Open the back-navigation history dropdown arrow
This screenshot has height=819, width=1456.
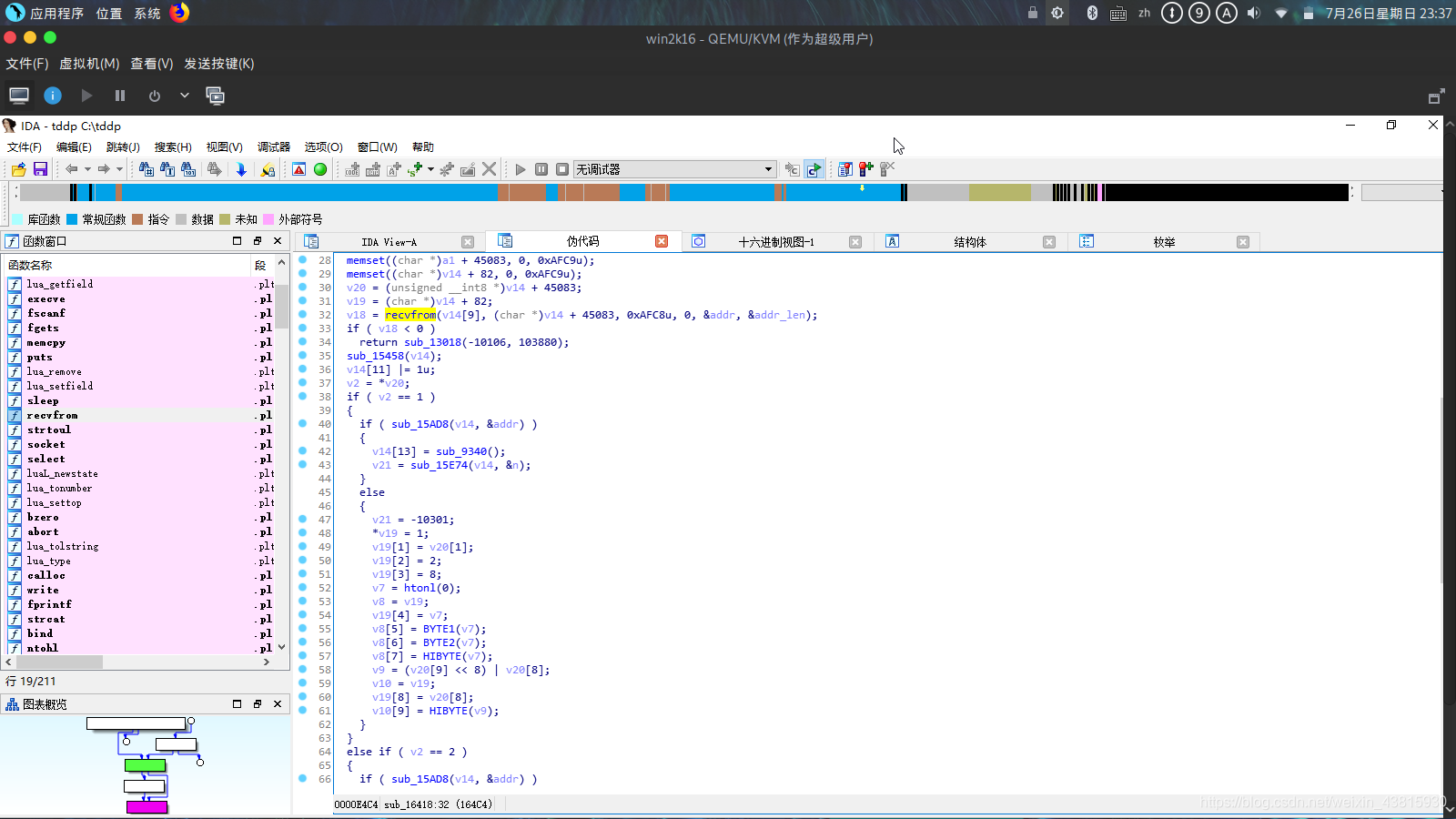87,169
